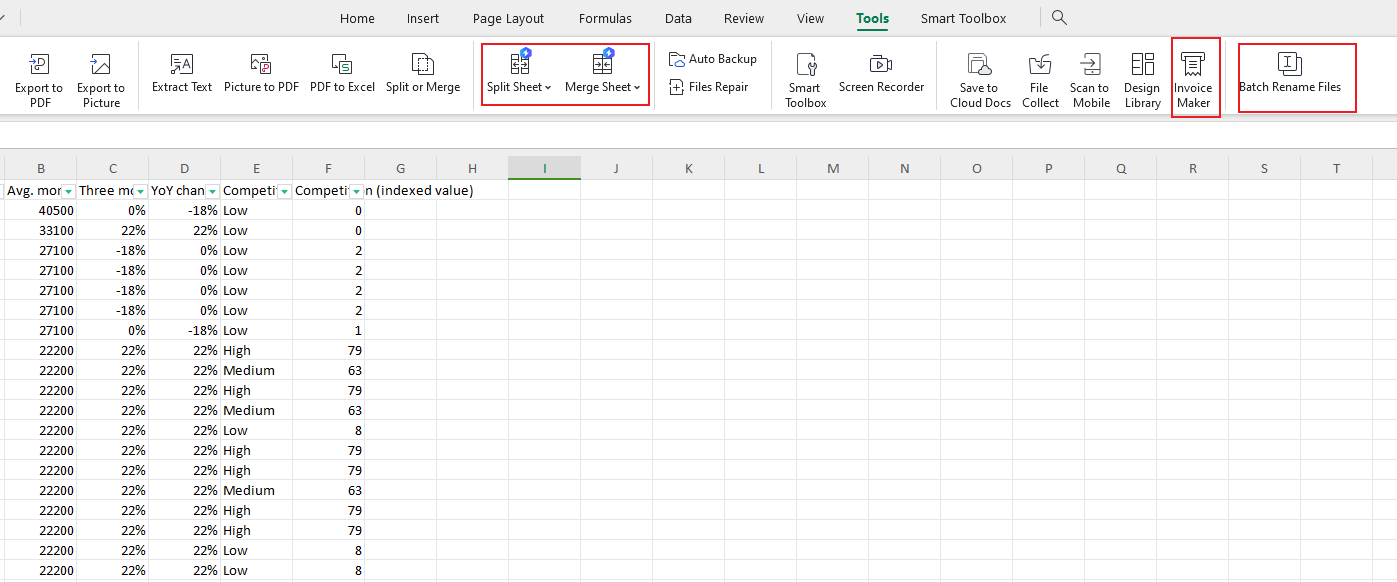Open filter dropdown in column F header
The image size is (1397, 582).
click(x=356, y=191)
